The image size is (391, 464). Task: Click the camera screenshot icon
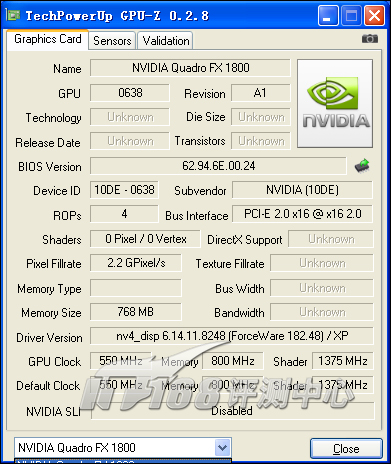tap(370, 39)
